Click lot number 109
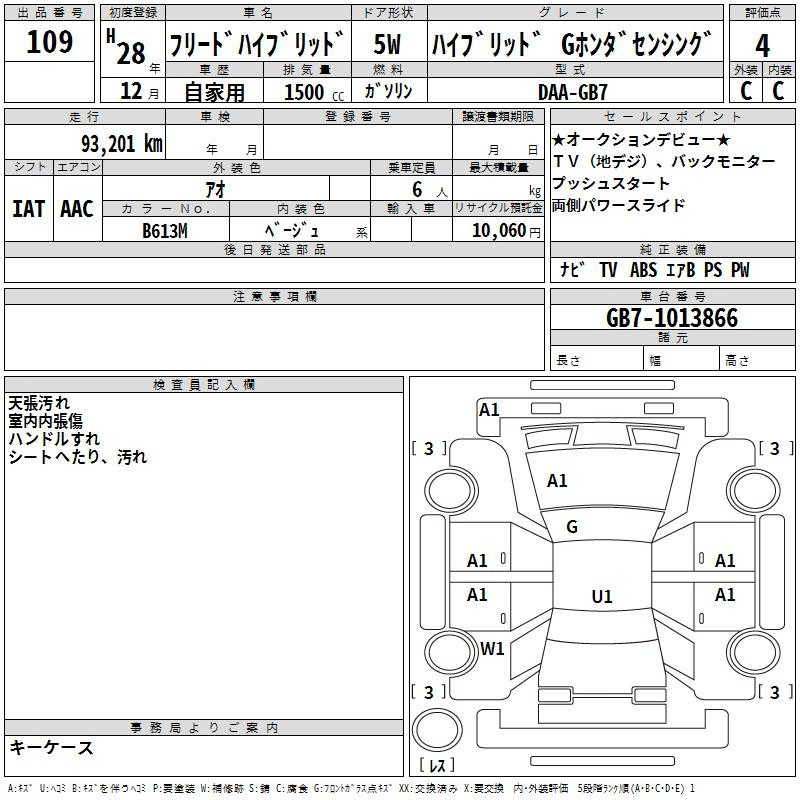The image size is (800, 800). (x=49, y=42)
